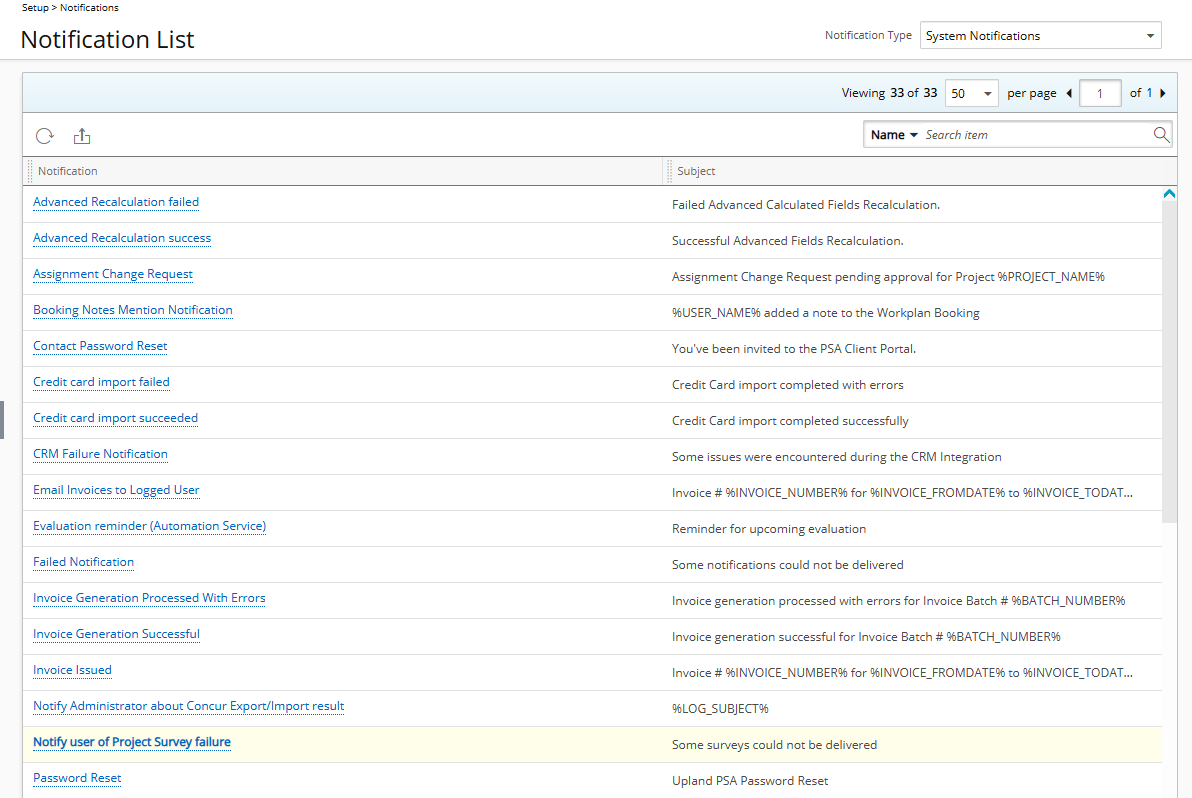The height and width of the screenshot is (798, 1192).
Task: Open Credit card import succeeded link
Action: tap(115, 418)
